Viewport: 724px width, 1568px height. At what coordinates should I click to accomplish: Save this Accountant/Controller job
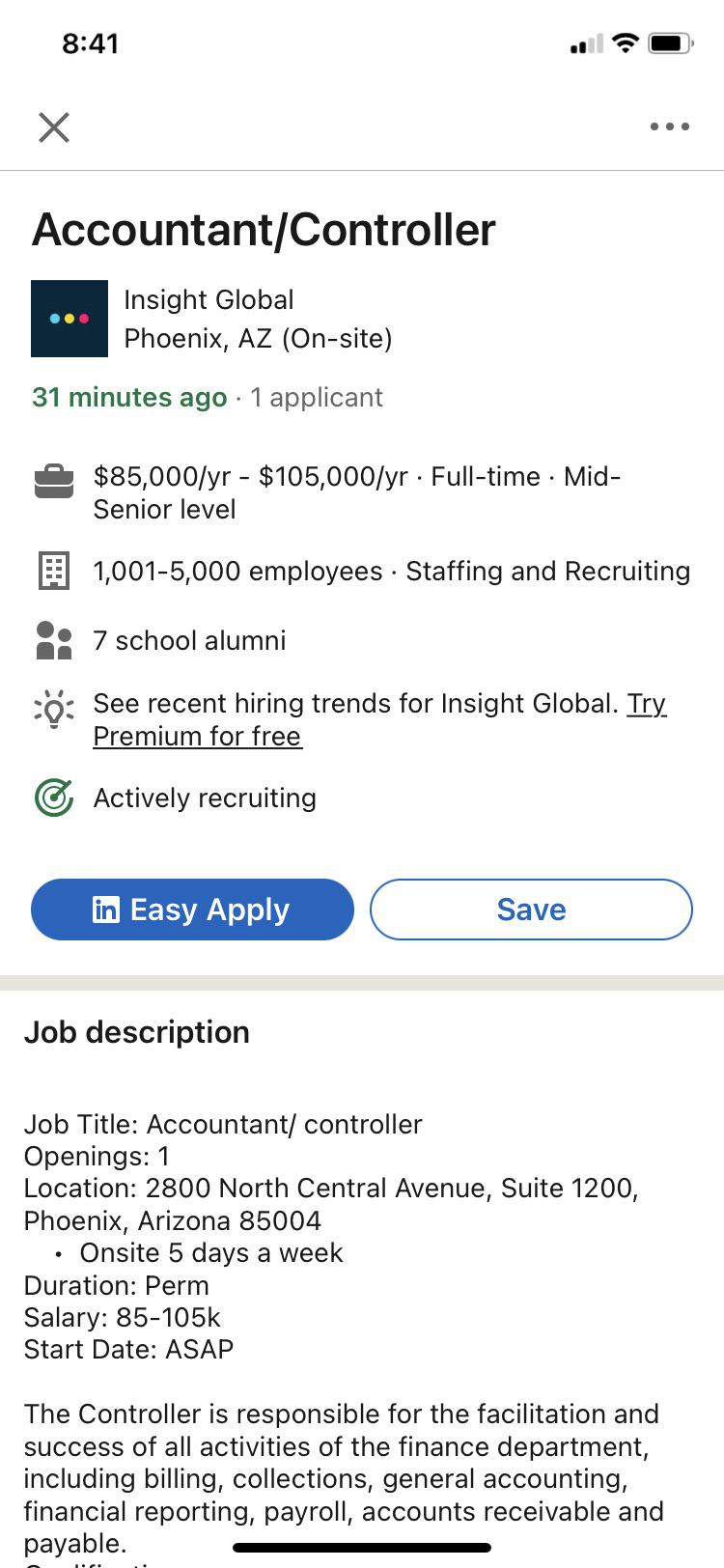531,910
